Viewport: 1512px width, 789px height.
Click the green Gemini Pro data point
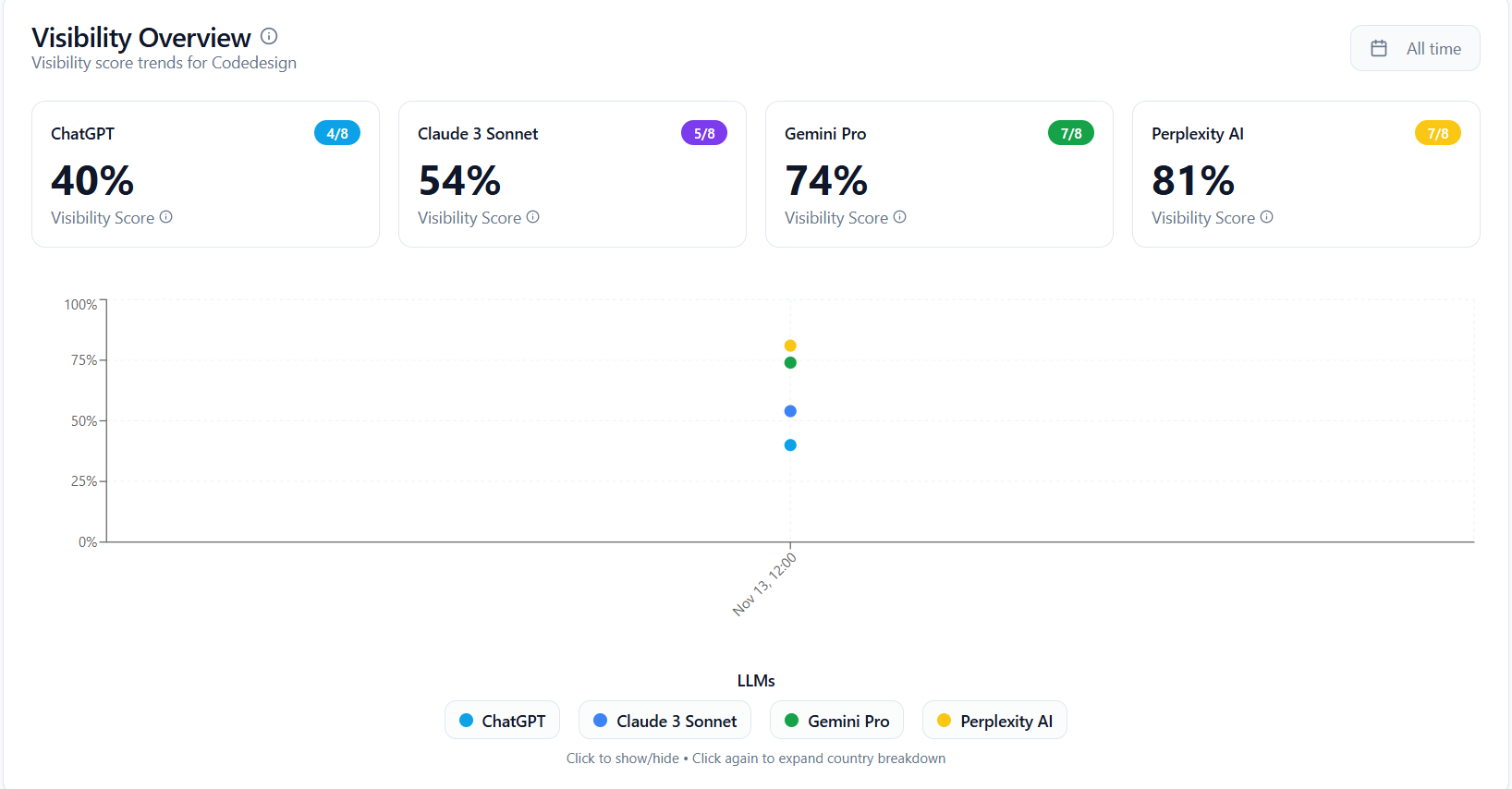(790, 362)
